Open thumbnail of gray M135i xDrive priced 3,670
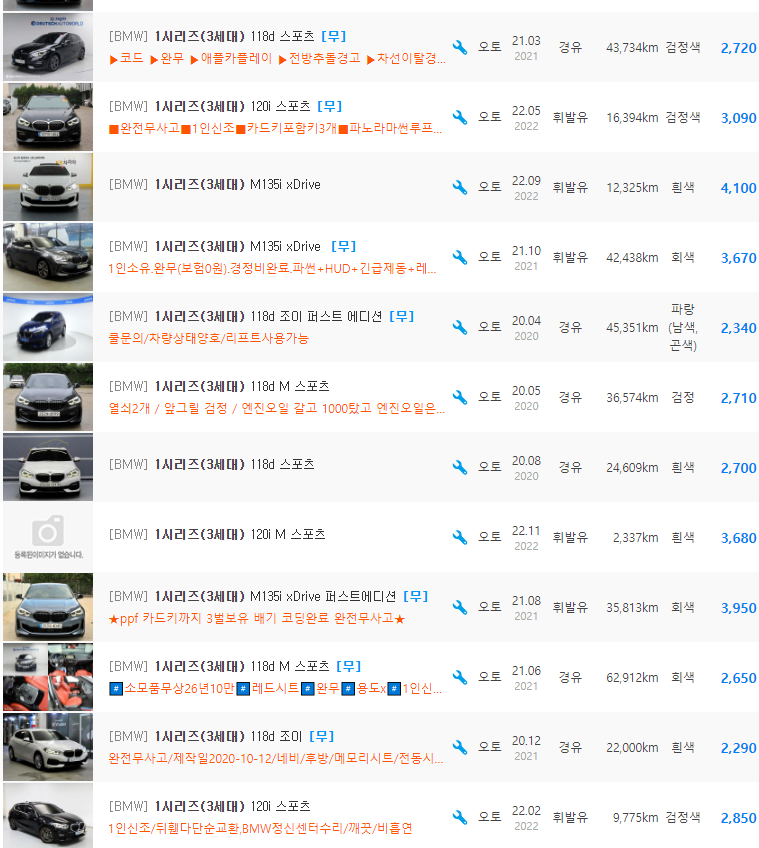759x848 pixels. (x=48, y=257)
